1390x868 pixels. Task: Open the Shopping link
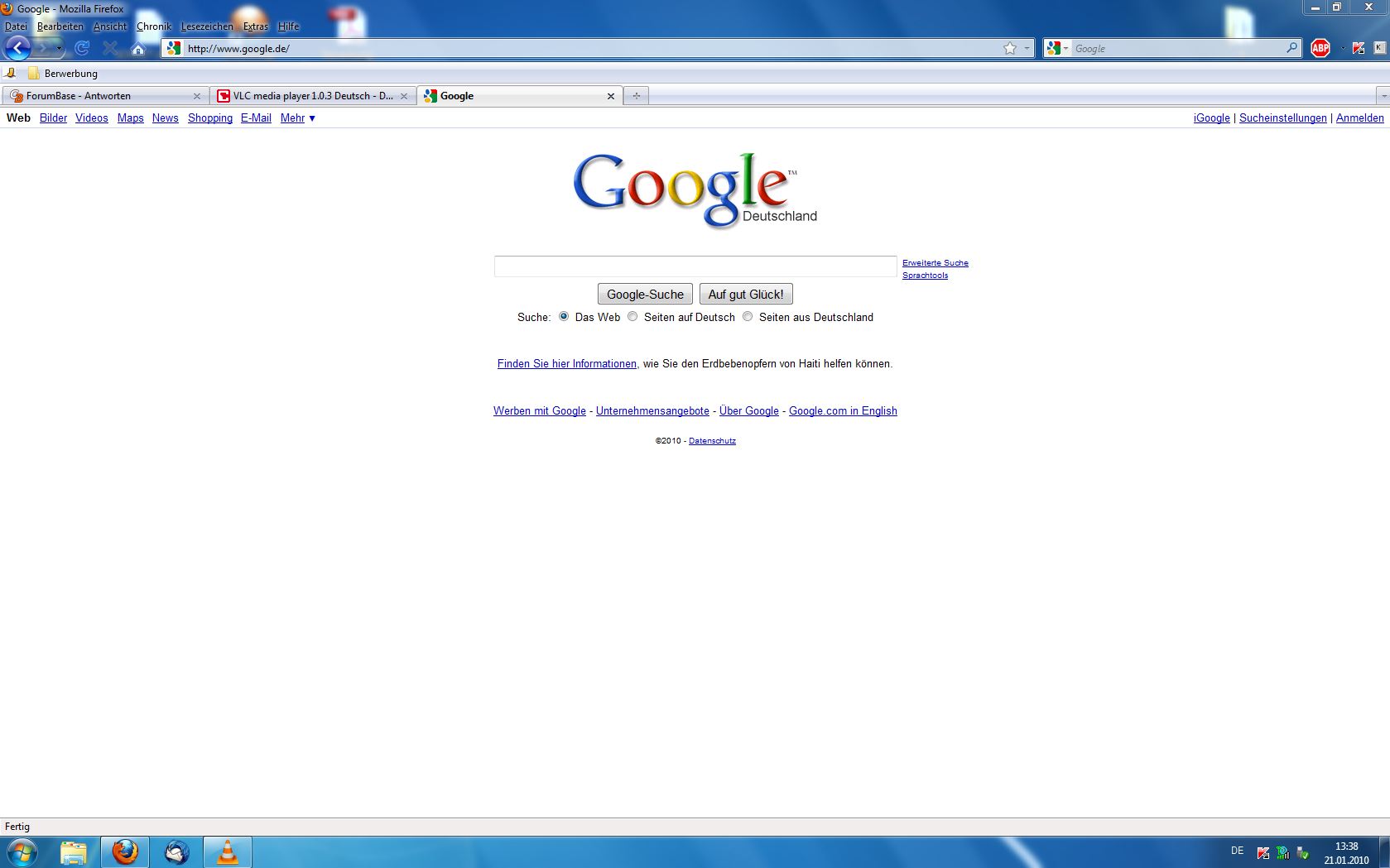click(x=210, y=118)
